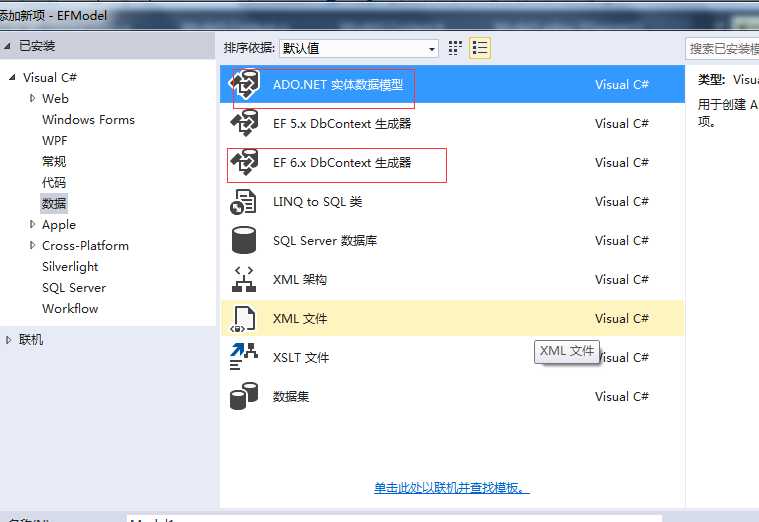The width and height of the screenshot is (759, 522).
Task: Click the 已安装 section header label
Action: coord(37,46)
